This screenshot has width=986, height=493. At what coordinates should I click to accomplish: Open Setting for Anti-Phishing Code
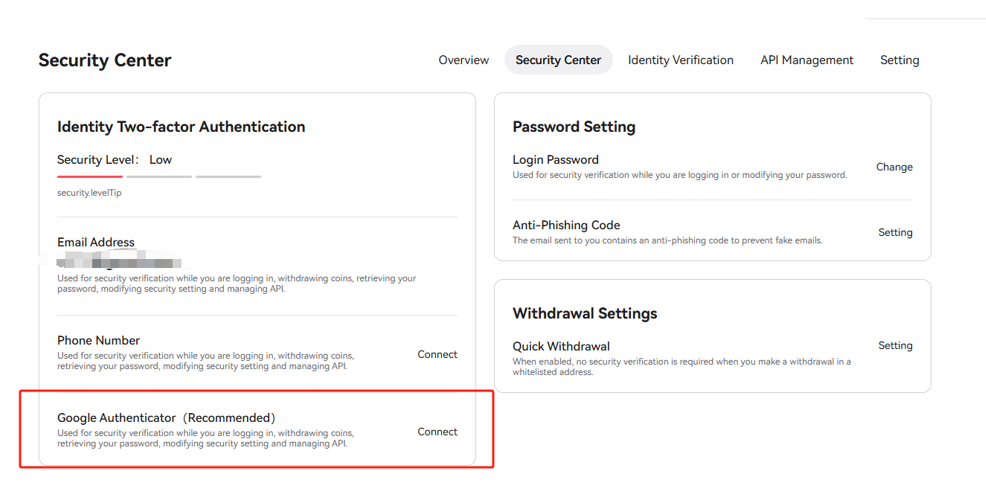tap(895, 233)
